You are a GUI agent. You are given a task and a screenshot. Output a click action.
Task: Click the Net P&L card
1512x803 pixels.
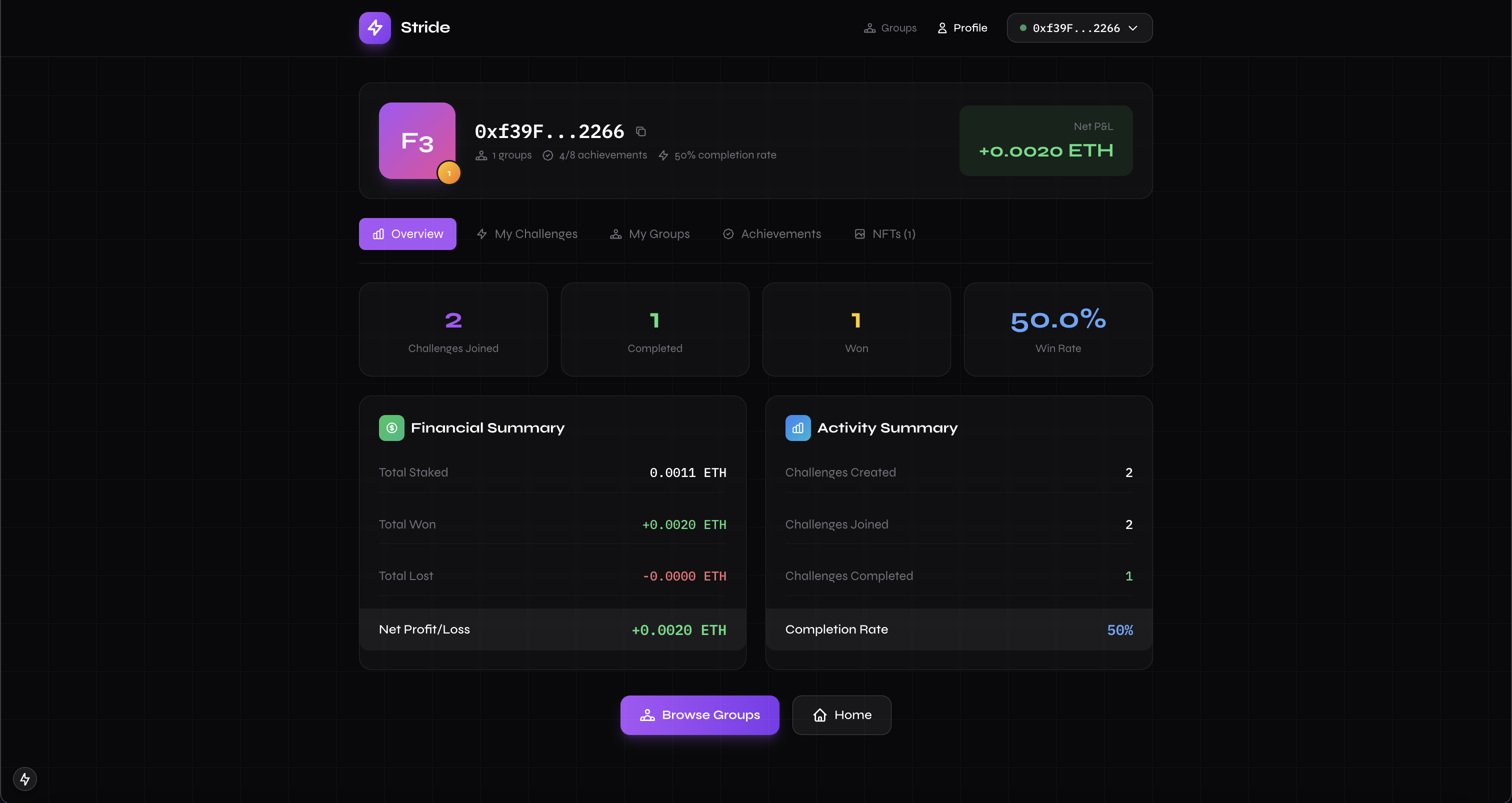coord(1045,141)
